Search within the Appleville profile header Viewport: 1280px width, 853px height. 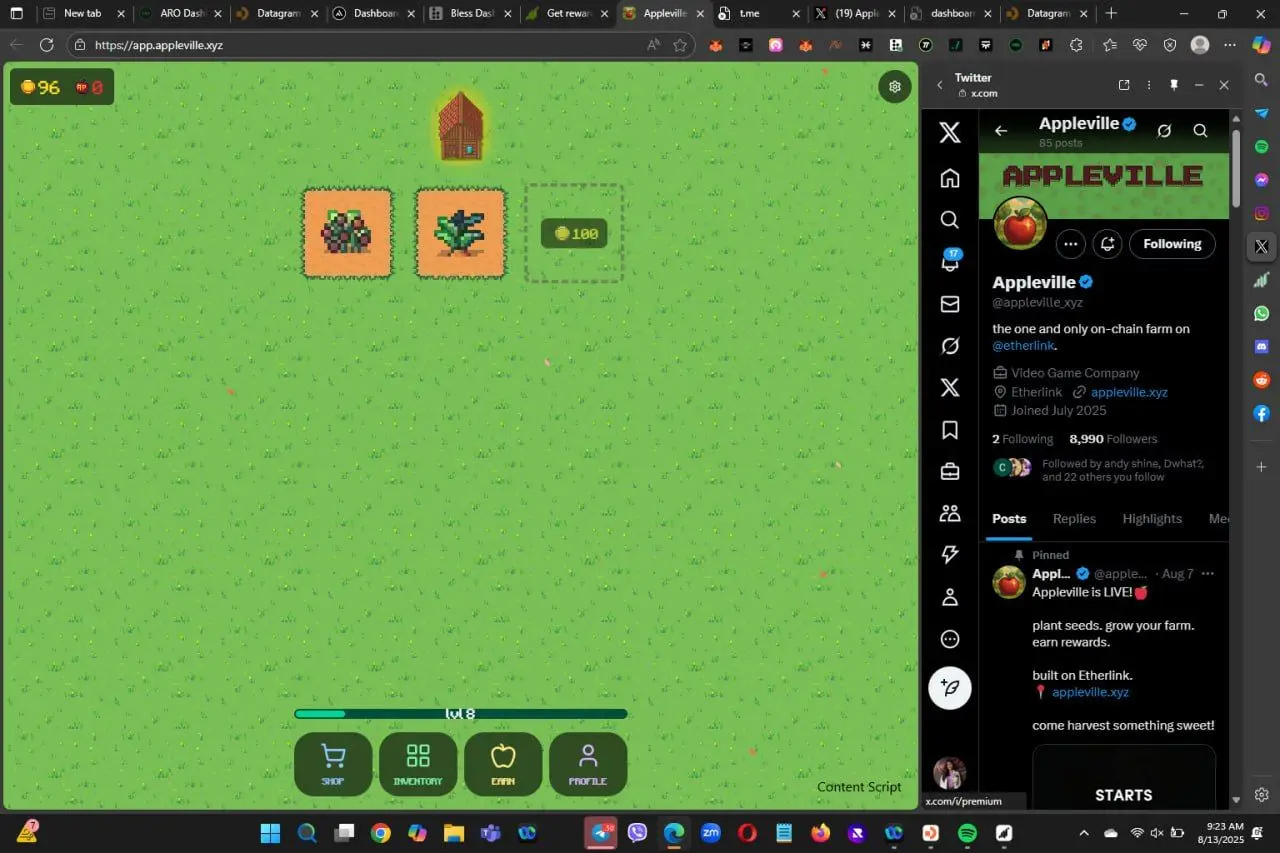pyautogui.click(x=1201, y=131)
